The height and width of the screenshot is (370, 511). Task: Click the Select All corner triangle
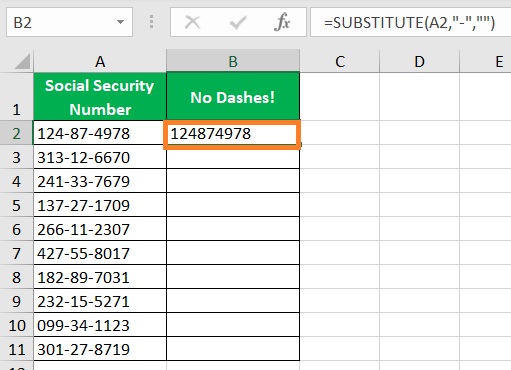tap(22, 62)
